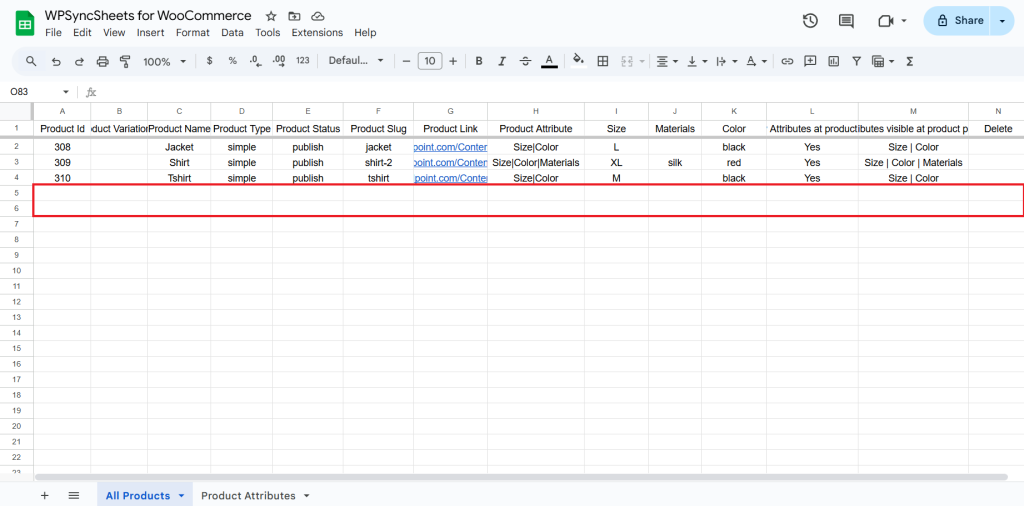Open the Tshirt product link

451,178
